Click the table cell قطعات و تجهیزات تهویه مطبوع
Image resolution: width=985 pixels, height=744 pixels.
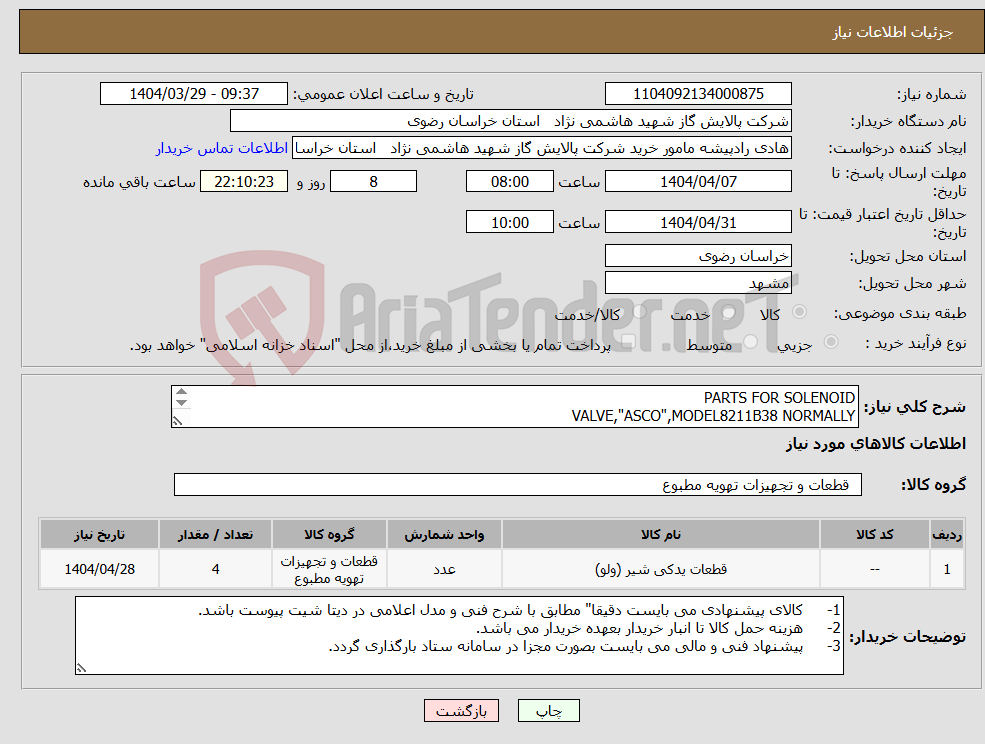point(329,569)
